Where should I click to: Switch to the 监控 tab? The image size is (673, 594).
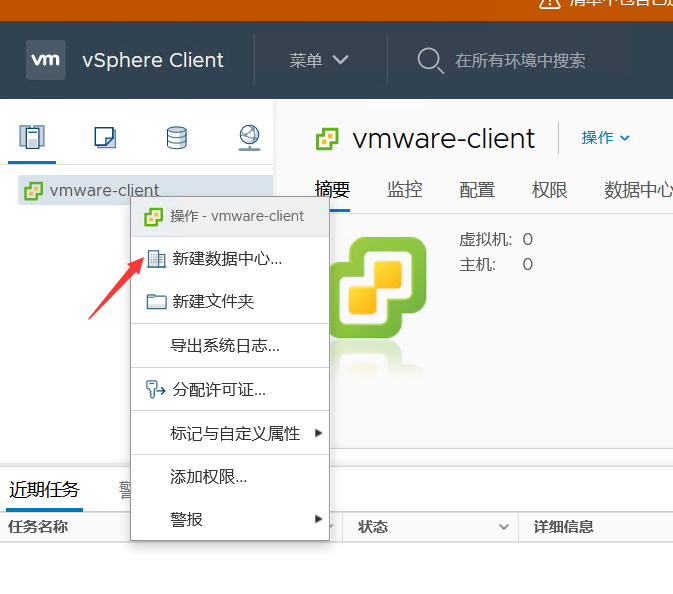pos(405,190)
